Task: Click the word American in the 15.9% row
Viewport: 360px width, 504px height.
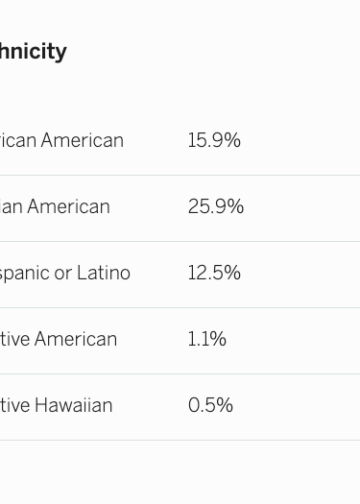Action: 82,140
